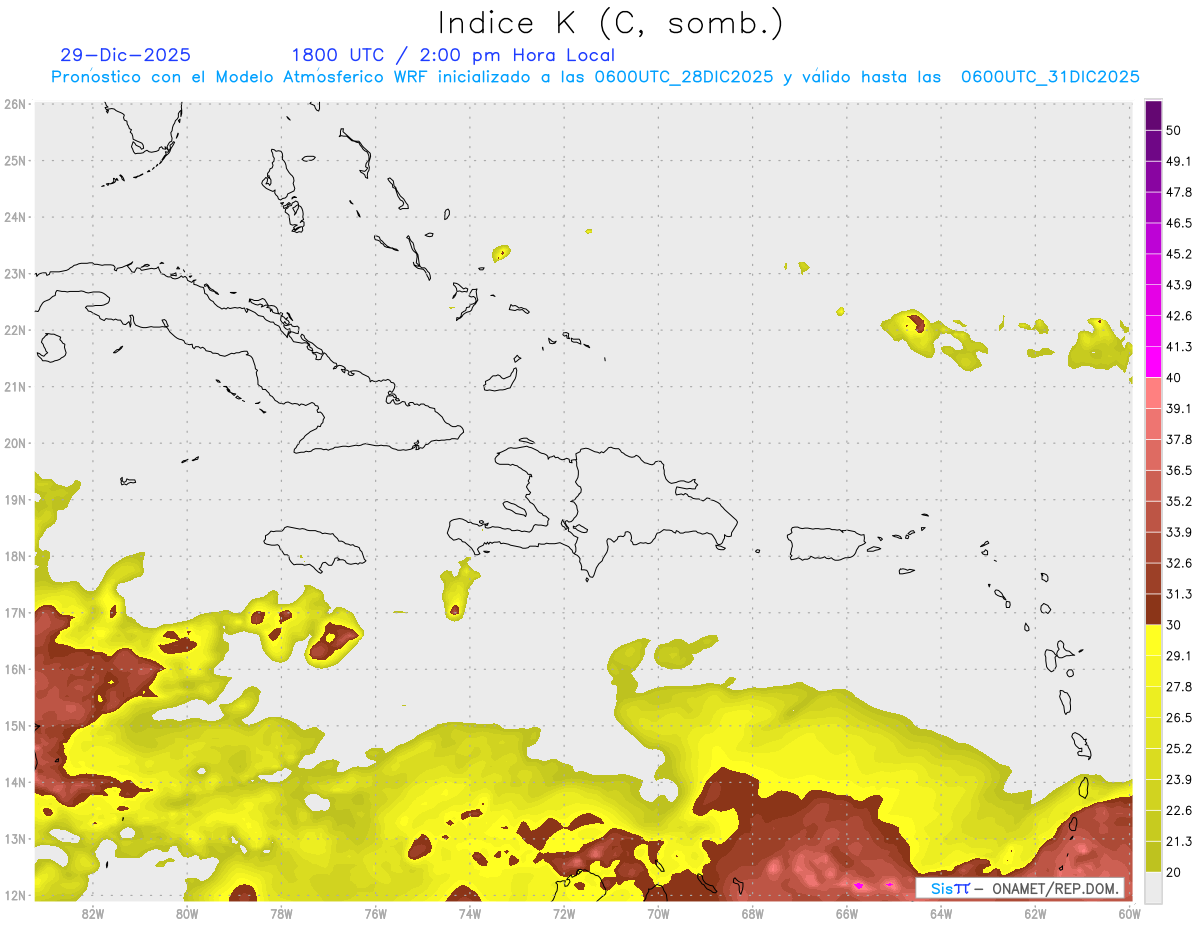Image resolution: width=1200 pixels, height=927 pixels.
Task: Click the '26N' latitude label
Action: point(15,104)
